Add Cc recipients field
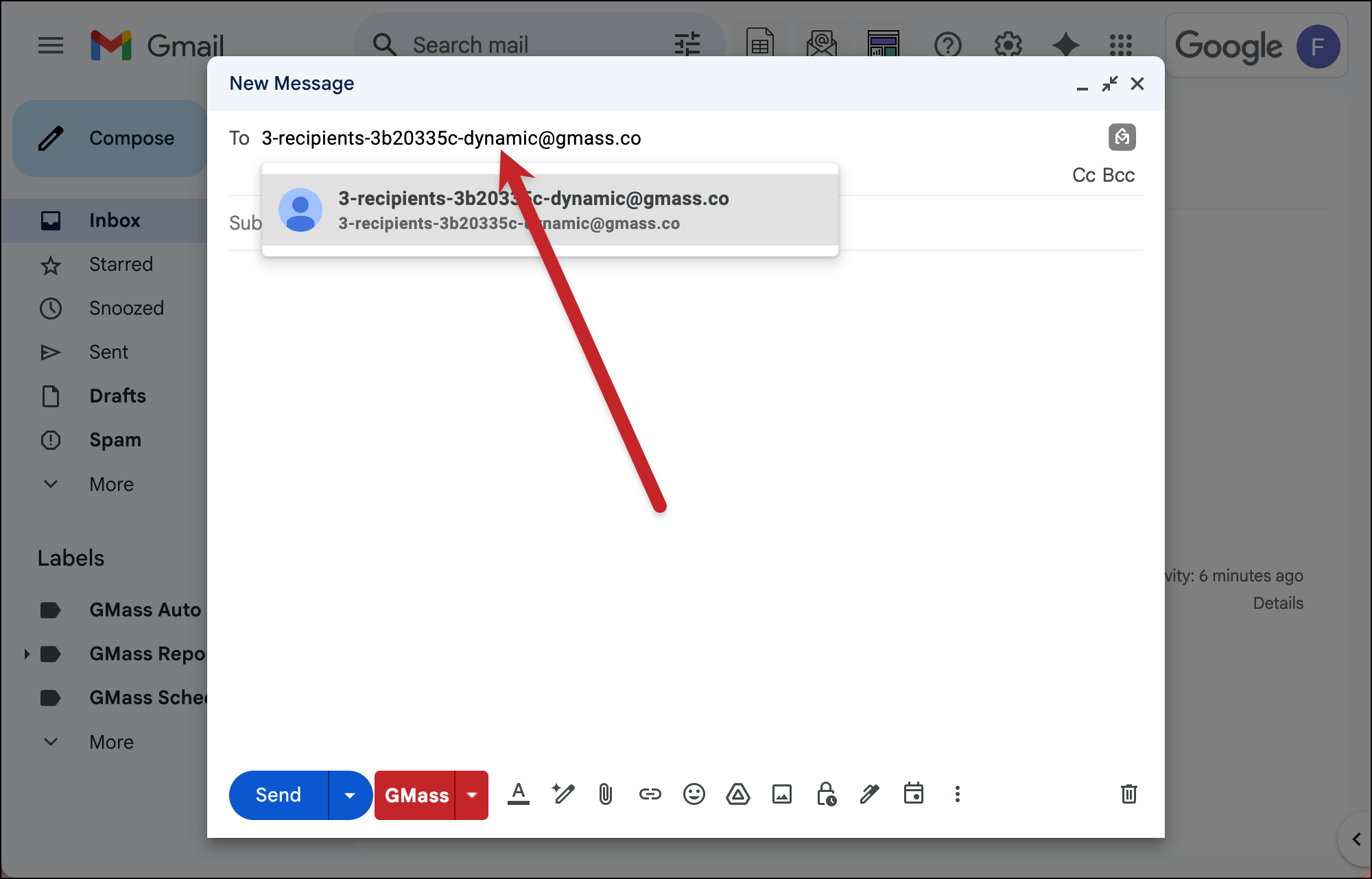The height and width of the screenshot is (879, 1372). point(1083,176)
